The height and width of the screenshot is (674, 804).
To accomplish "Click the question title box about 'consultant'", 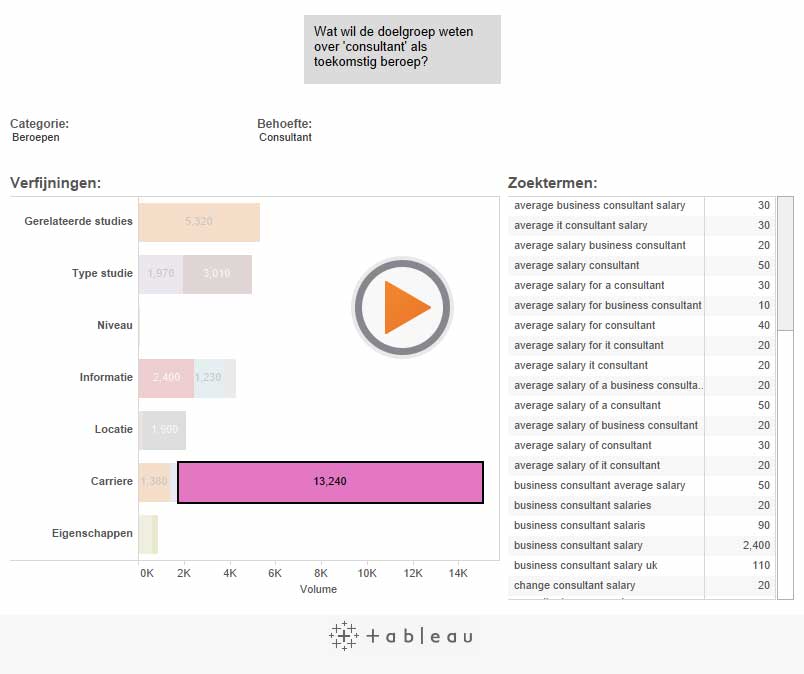I will (402, 48).
